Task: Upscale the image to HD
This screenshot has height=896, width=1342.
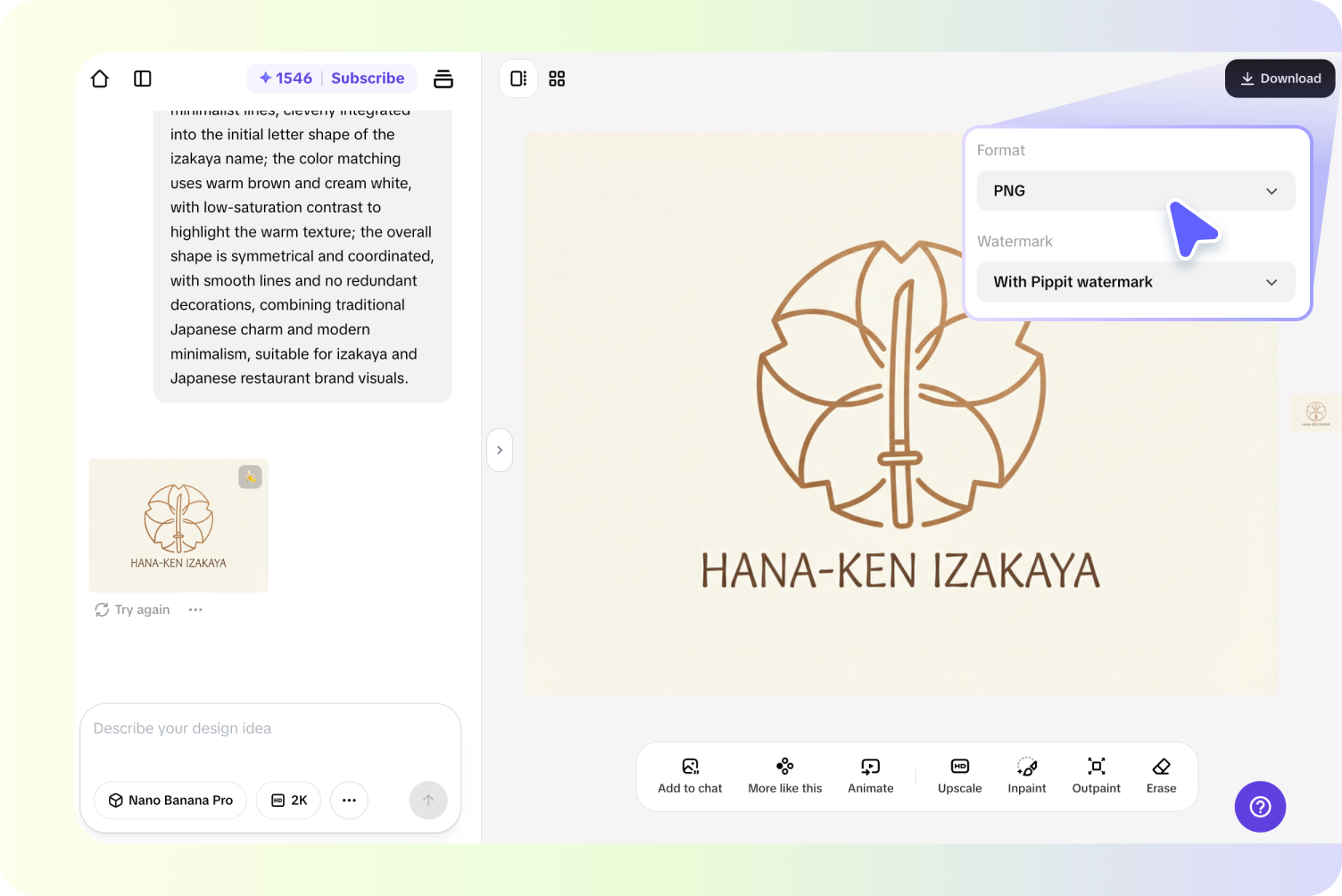Action: [960, 776]
